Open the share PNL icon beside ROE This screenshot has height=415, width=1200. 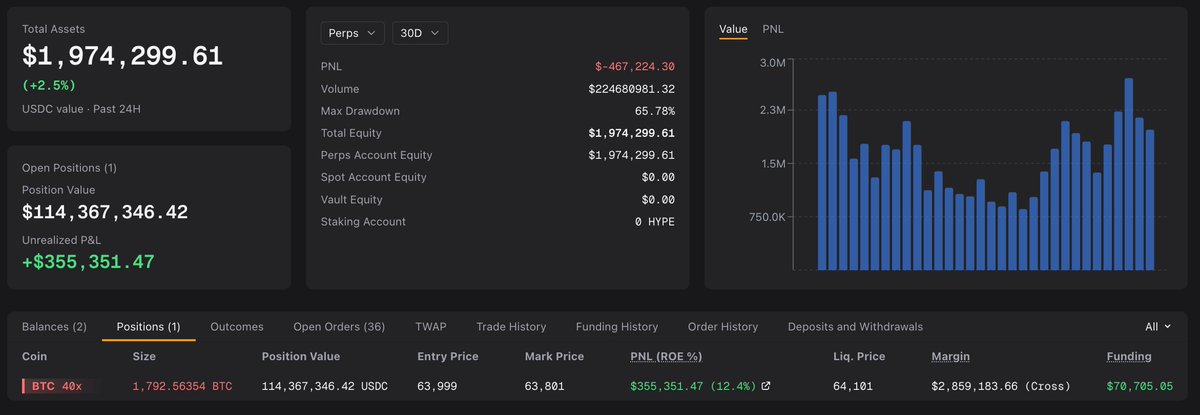click(766, 386)
